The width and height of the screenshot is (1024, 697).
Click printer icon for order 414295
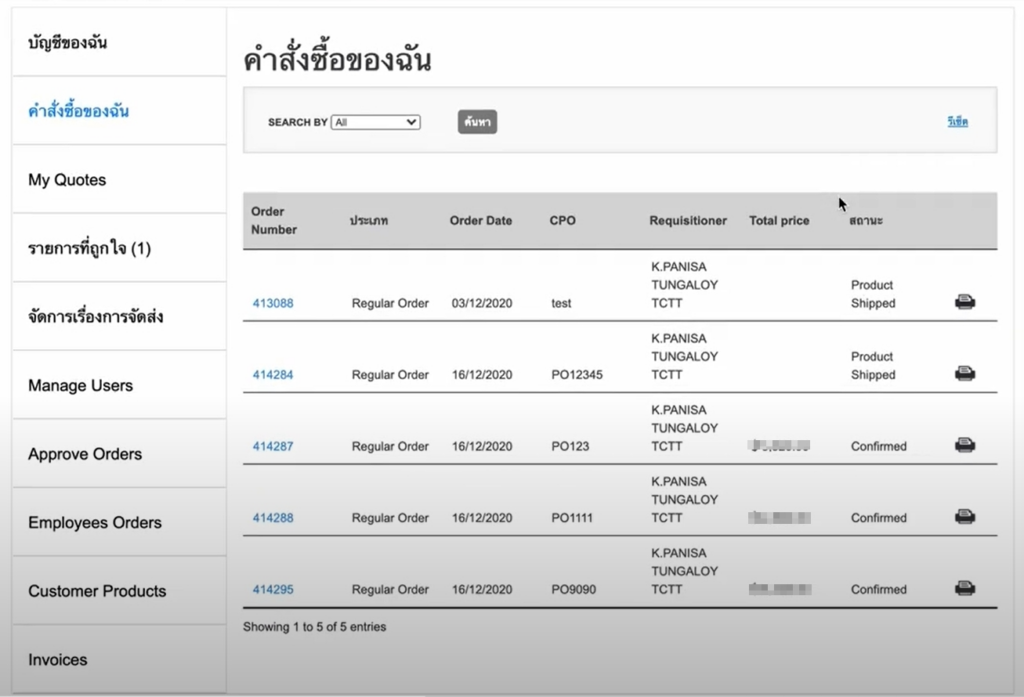964,589
